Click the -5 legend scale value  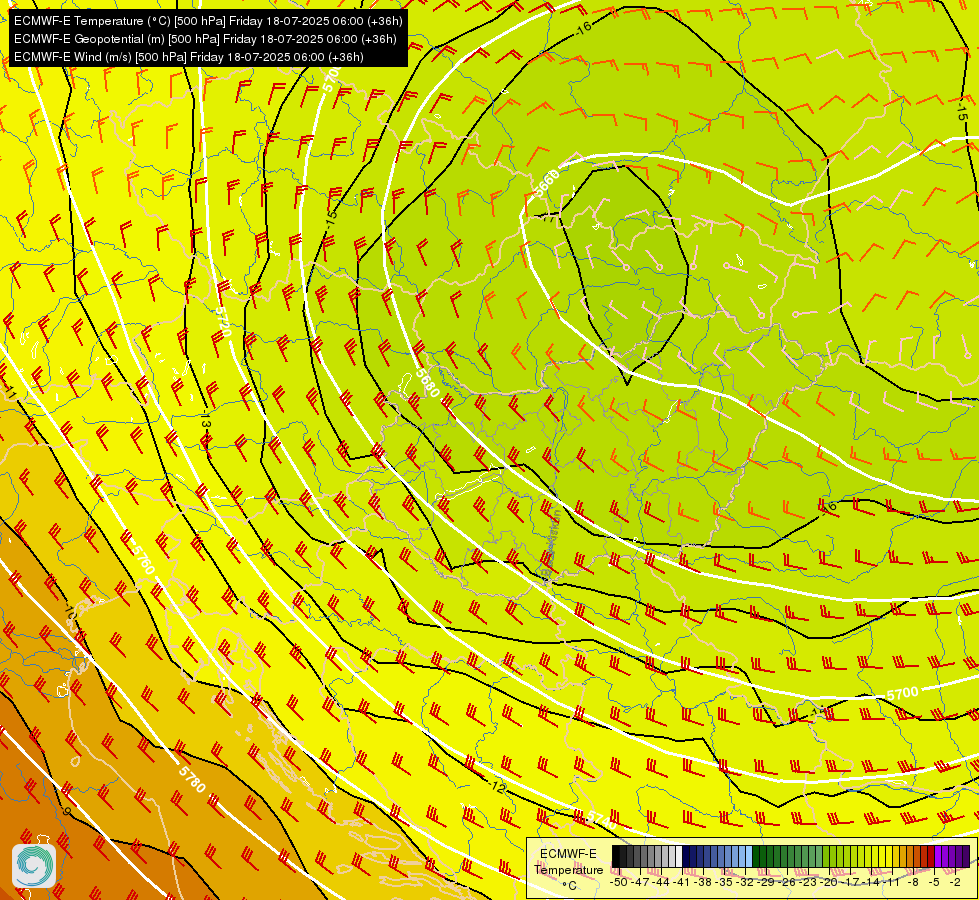934,882
